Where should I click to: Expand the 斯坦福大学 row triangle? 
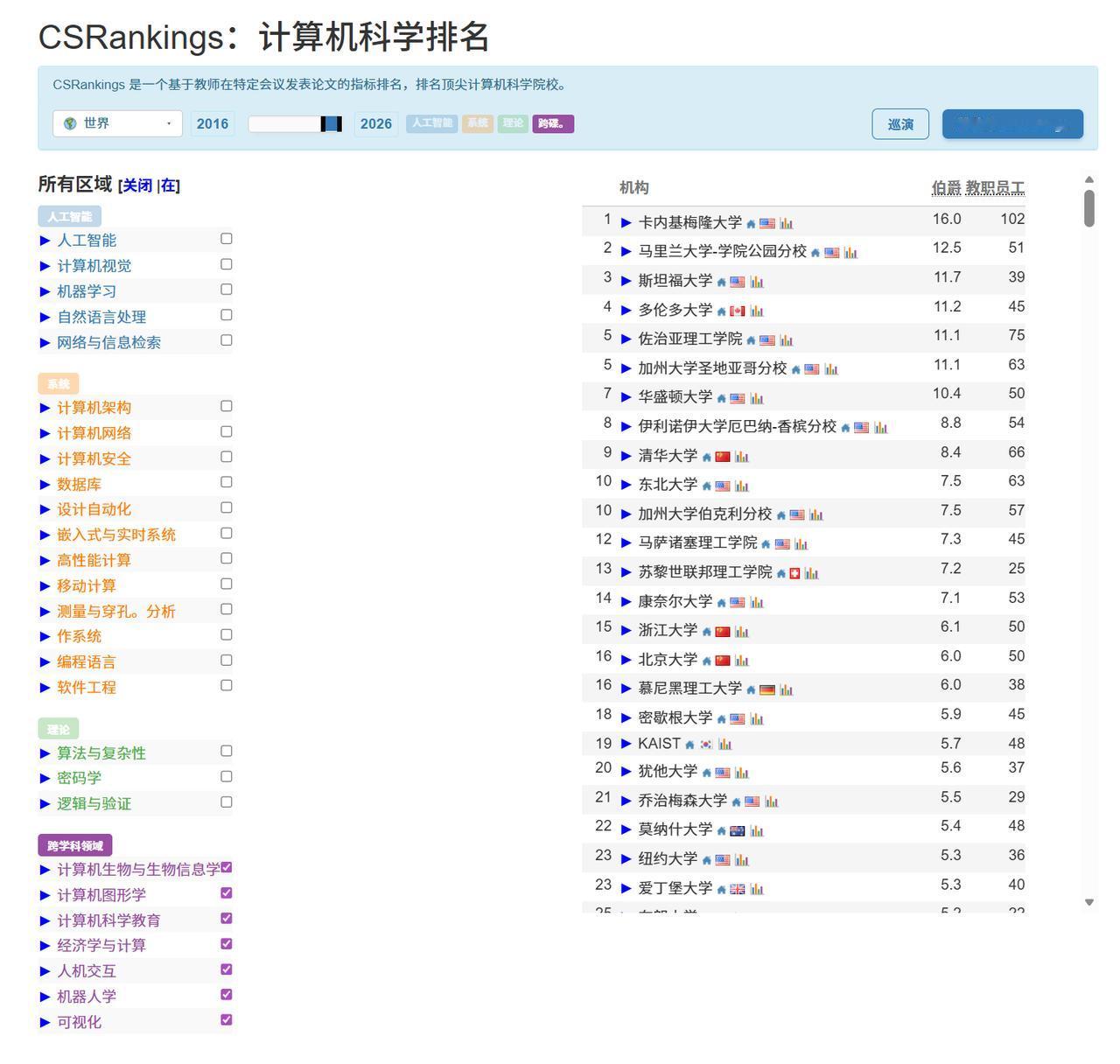point(626,281)
